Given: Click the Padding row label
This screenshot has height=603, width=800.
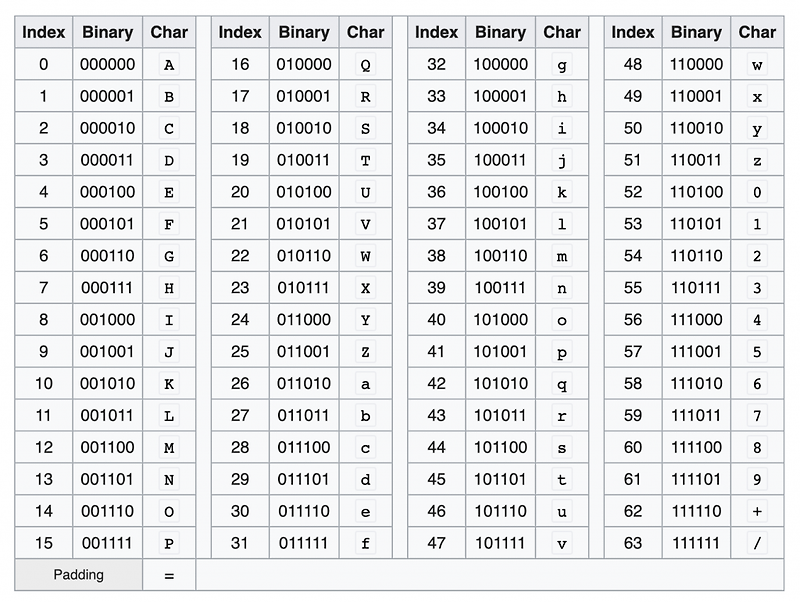Looking at the screenshot, I should 78,575.
